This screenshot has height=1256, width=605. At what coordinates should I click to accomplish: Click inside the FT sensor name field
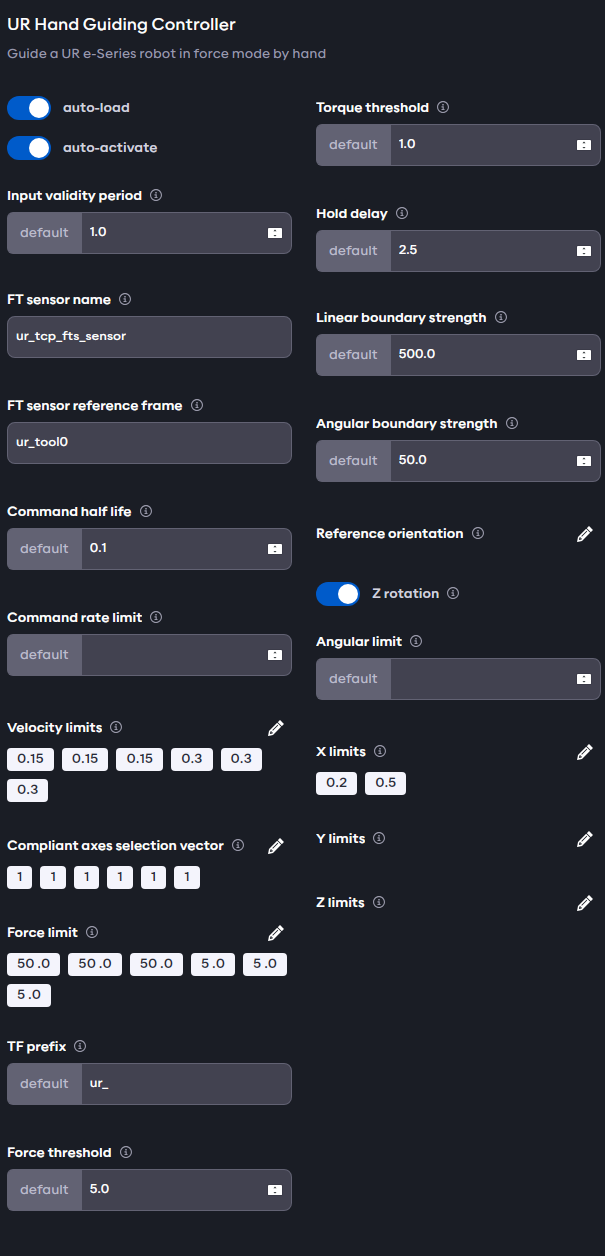pos(149,337)
